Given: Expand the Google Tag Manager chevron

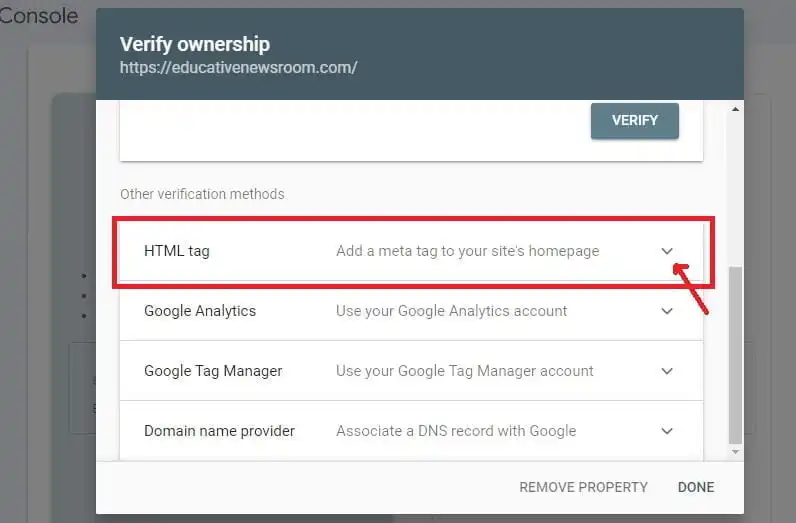Looking at the screenshot, I should tap(667, 371).
